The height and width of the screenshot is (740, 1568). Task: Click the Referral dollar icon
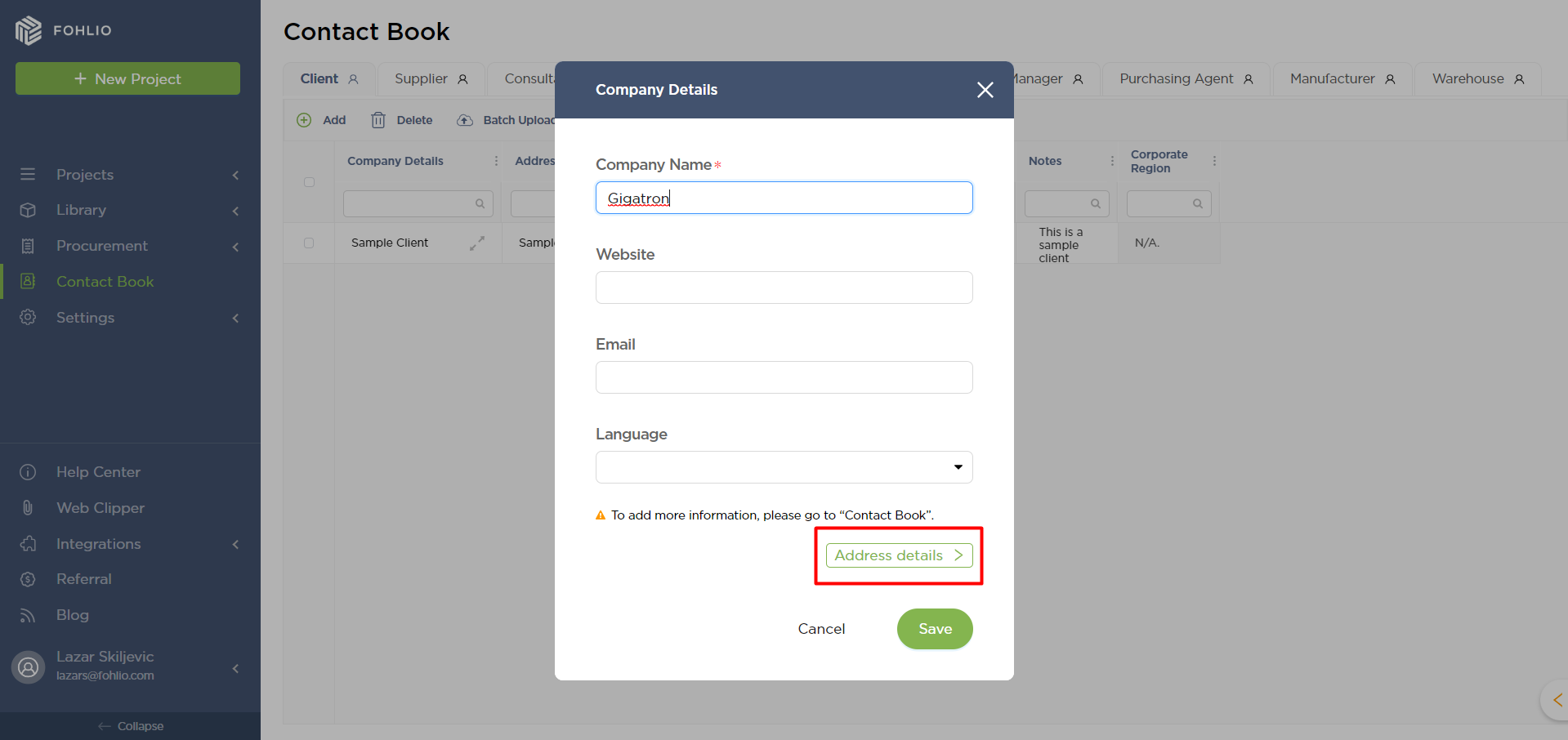[28, 579]
